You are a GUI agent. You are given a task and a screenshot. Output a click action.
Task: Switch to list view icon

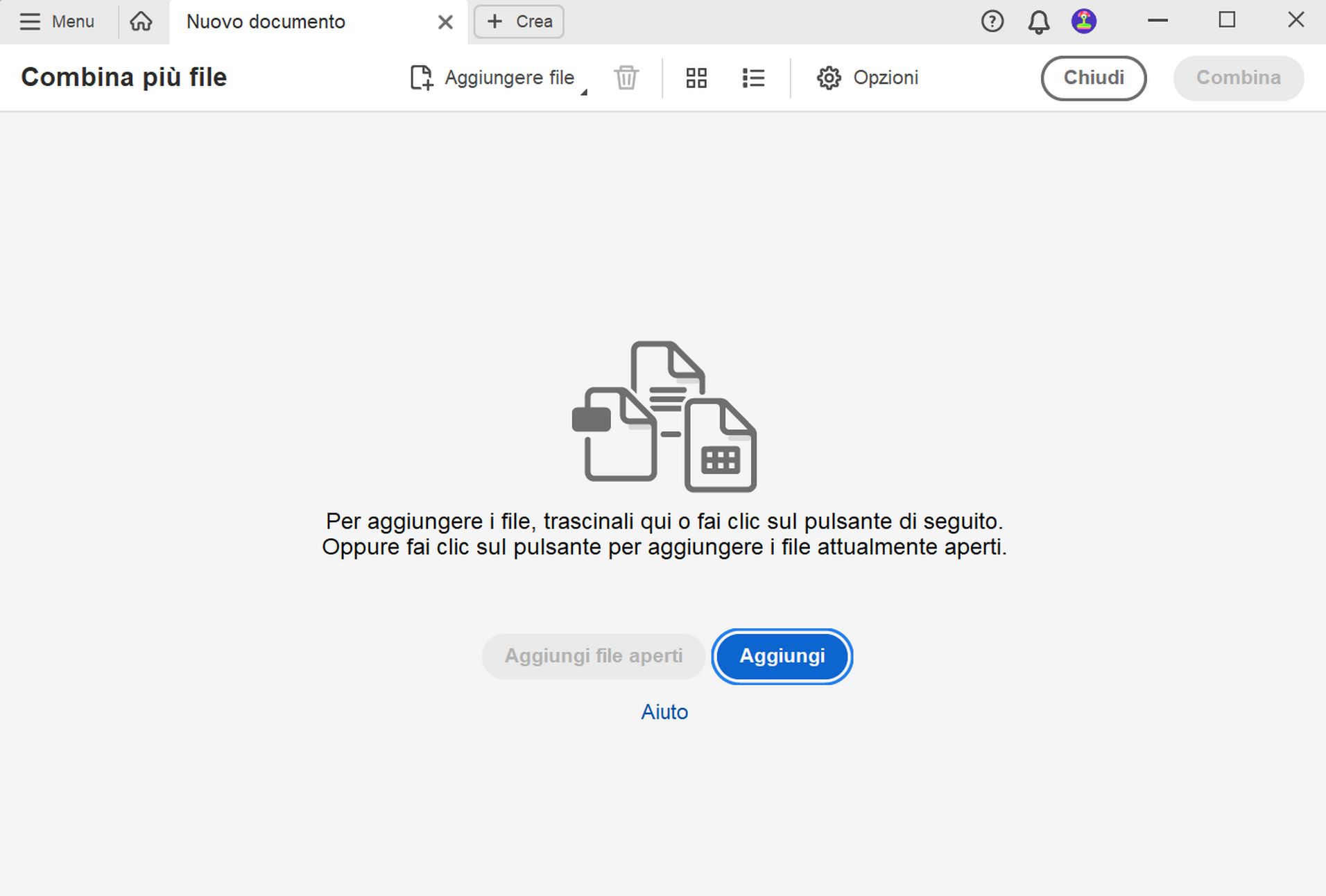pyautogui.click(x=753, y=78)
